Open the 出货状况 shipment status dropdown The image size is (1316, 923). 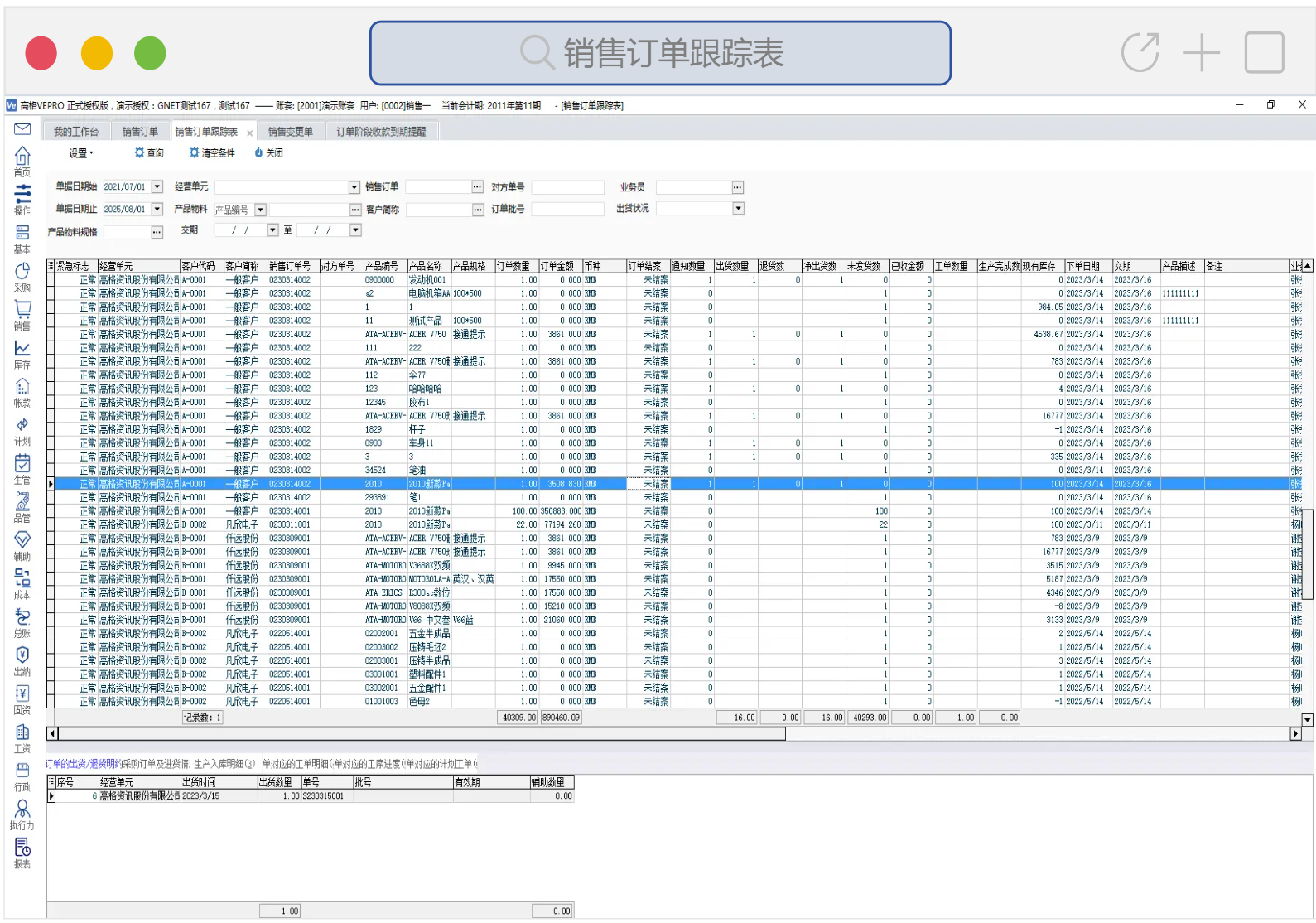[x=738, y=209]
